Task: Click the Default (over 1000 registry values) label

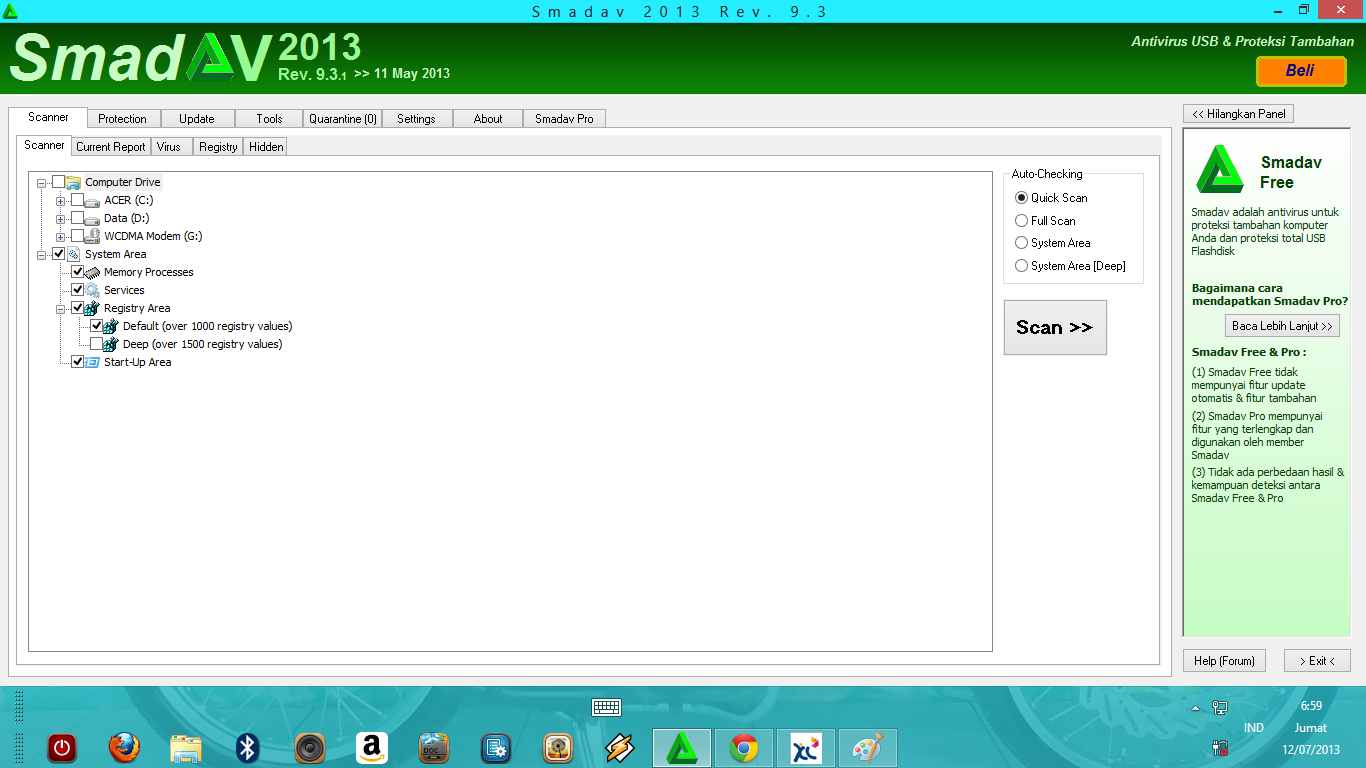Action: pos(208,326)
